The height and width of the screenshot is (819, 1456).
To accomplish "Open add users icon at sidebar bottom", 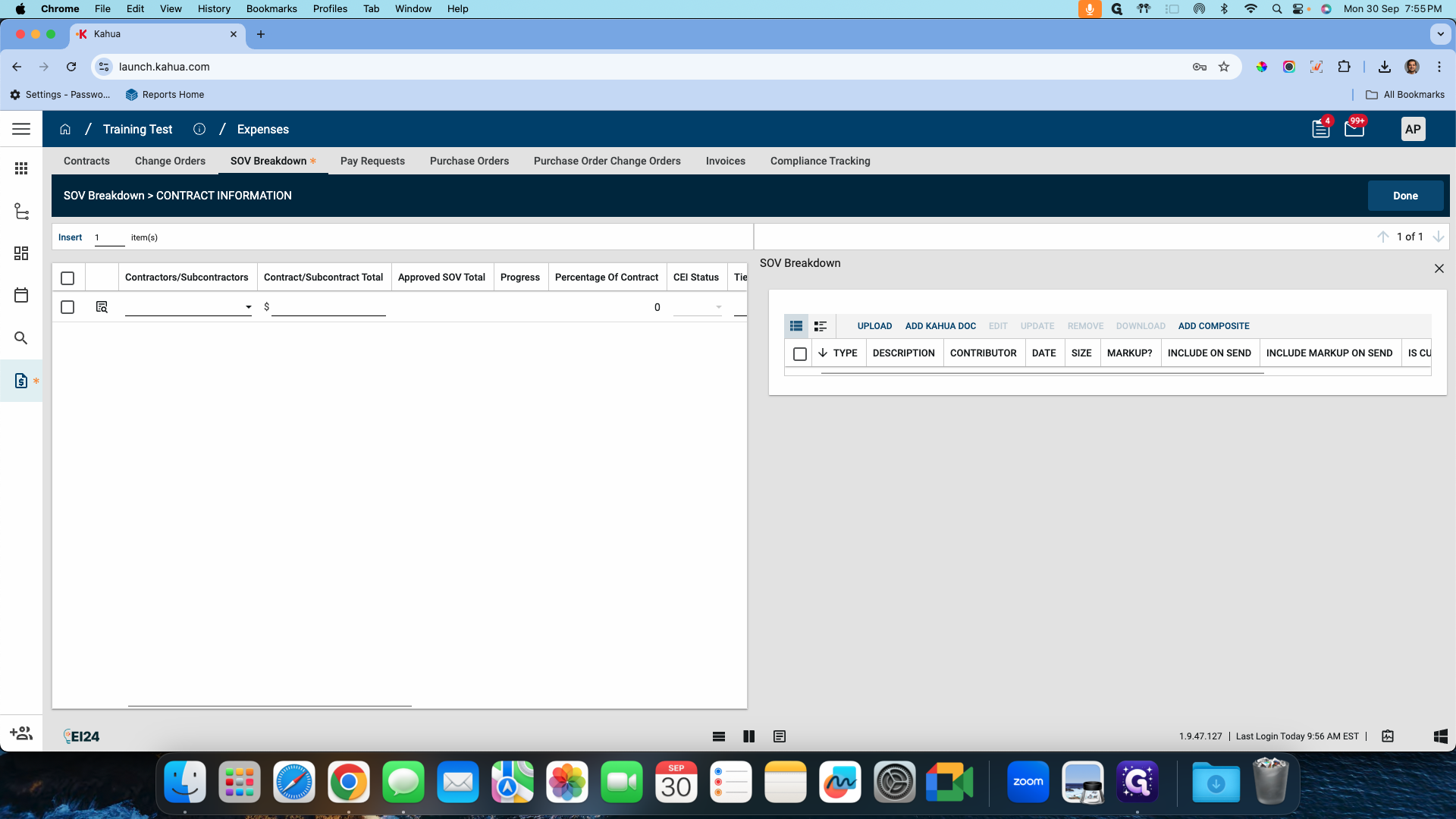I will 21,733.
